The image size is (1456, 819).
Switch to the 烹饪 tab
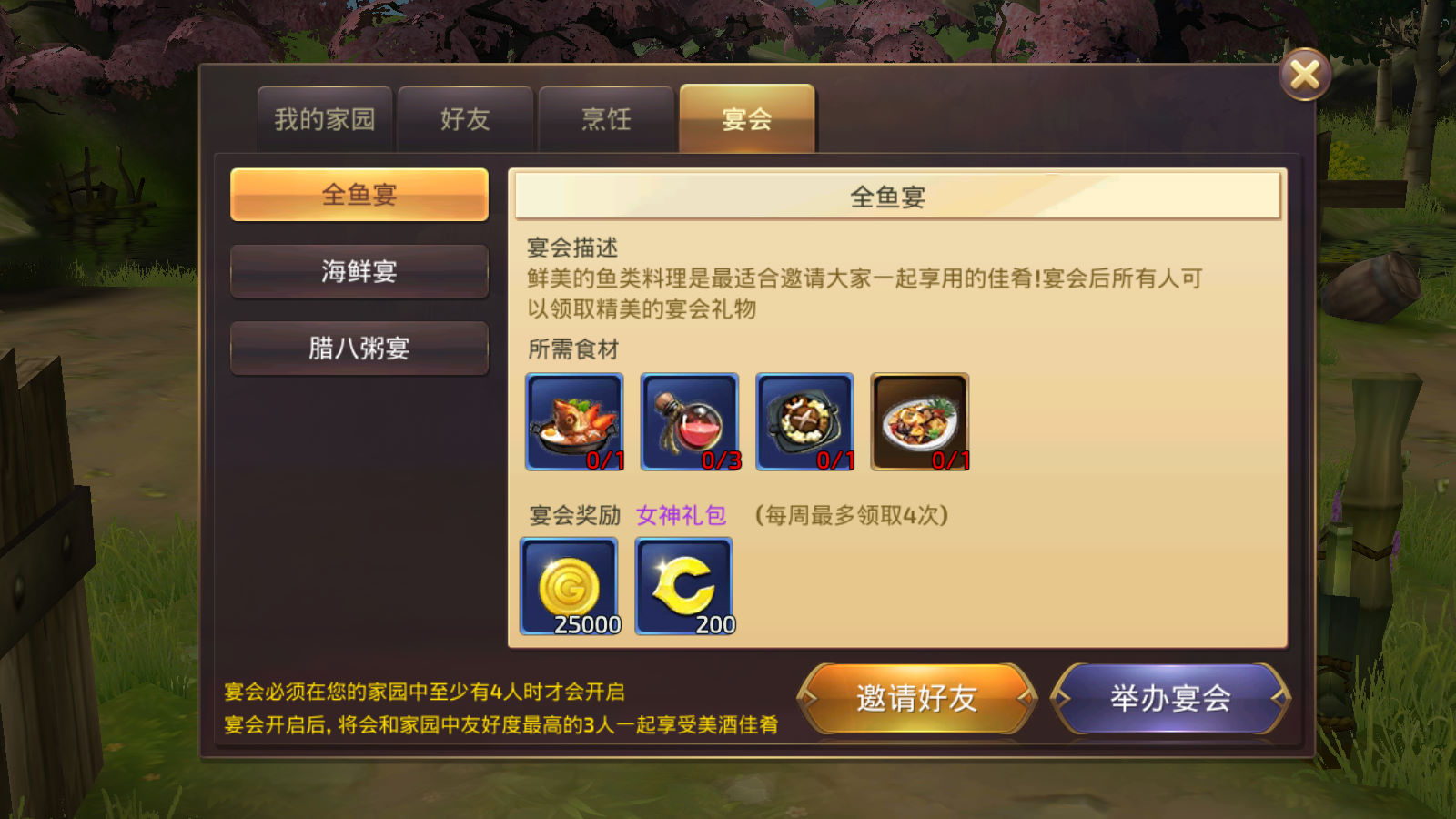[606, 119]
